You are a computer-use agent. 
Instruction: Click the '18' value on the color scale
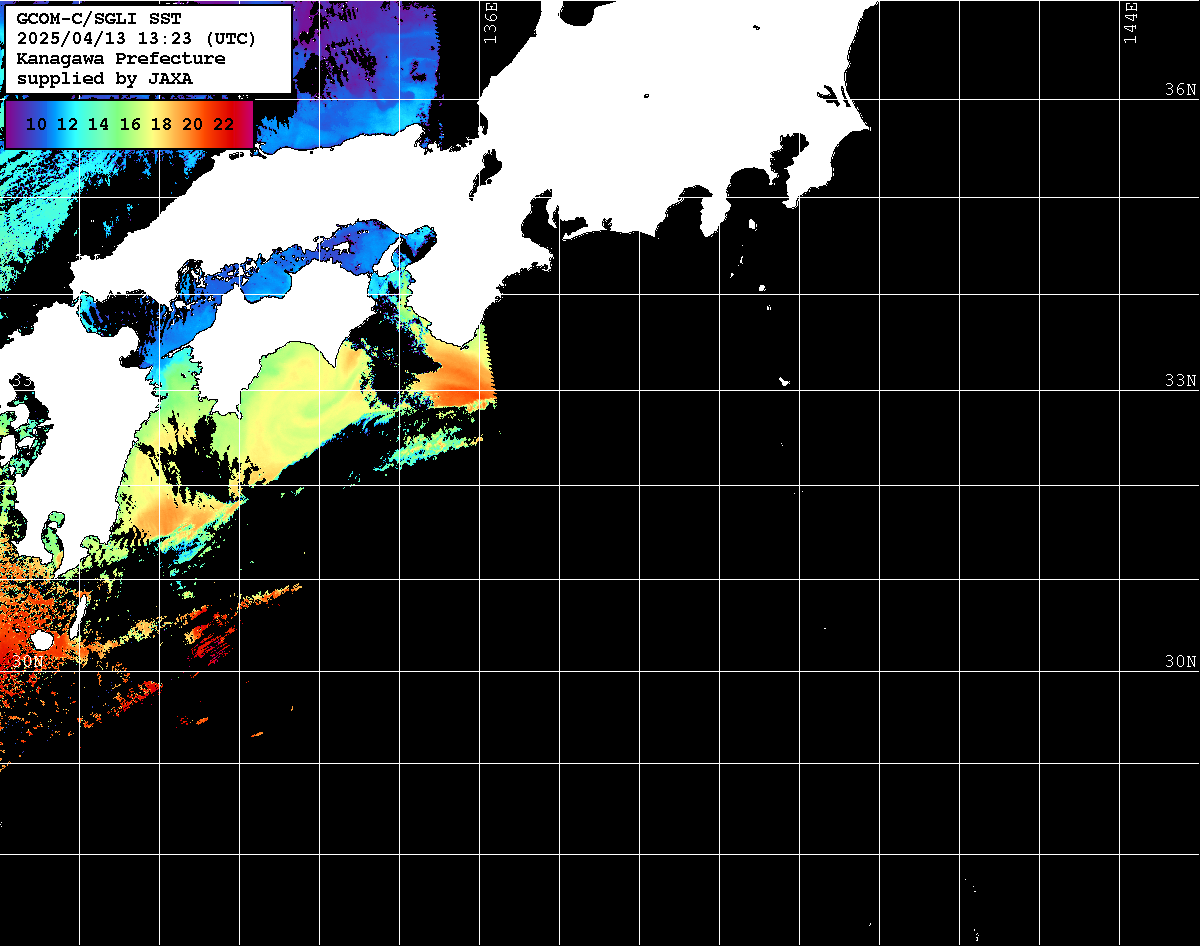coord(161,125)
